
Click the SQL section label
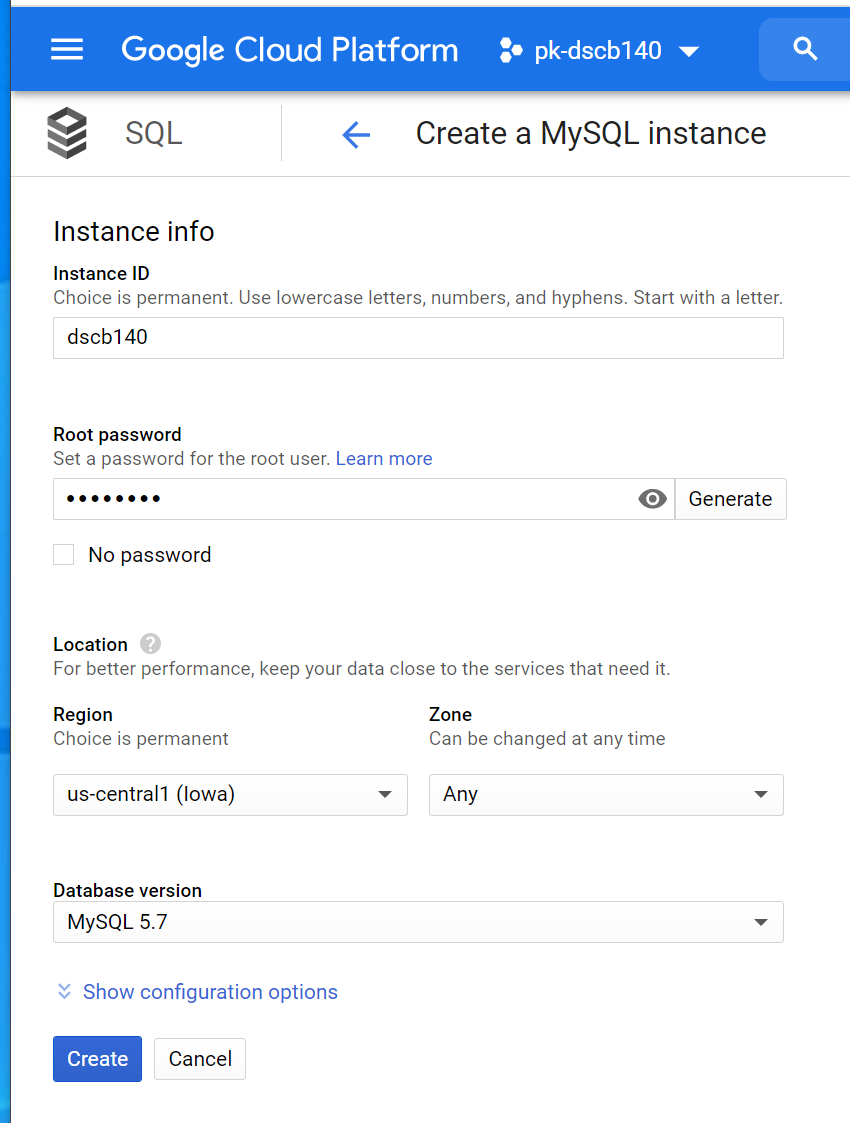point(154,134)
